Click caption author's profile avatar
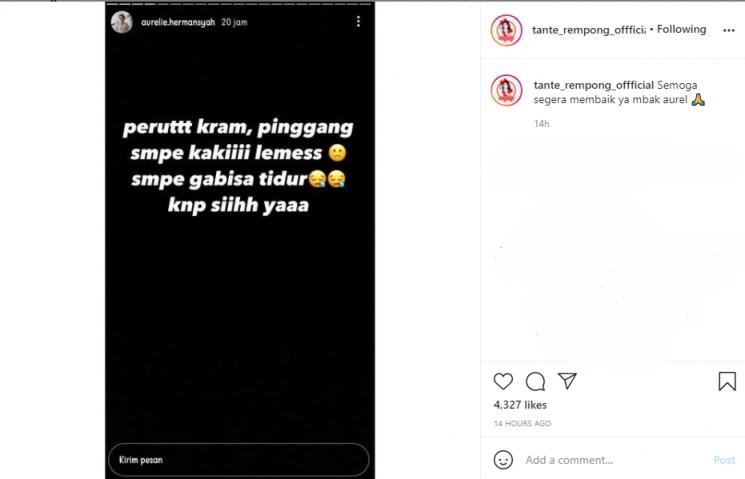Image resolution: width=745 pixels, height=479 pixels. pos(506,90)
